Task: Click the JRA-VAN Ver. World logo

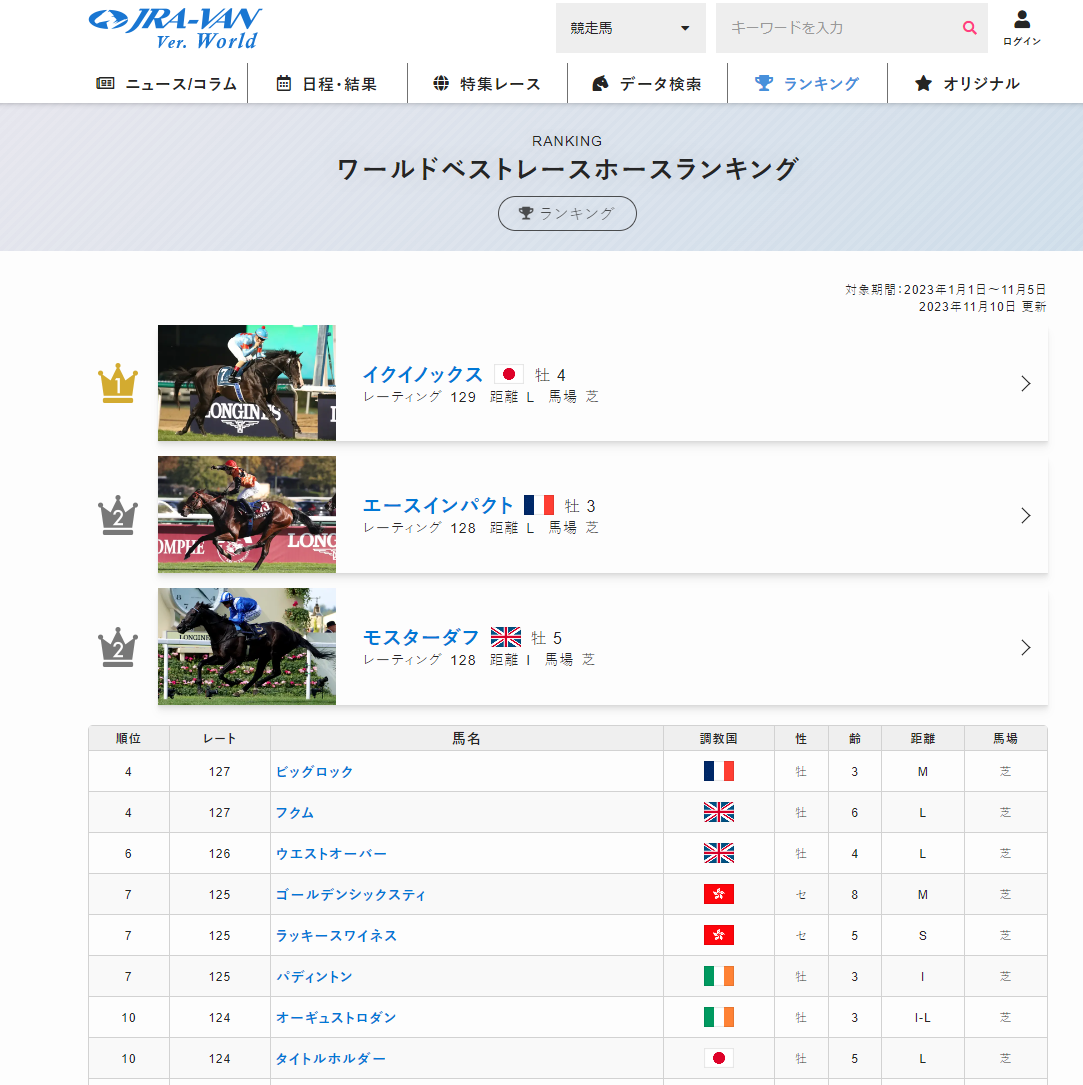Action: coord(175,28)
